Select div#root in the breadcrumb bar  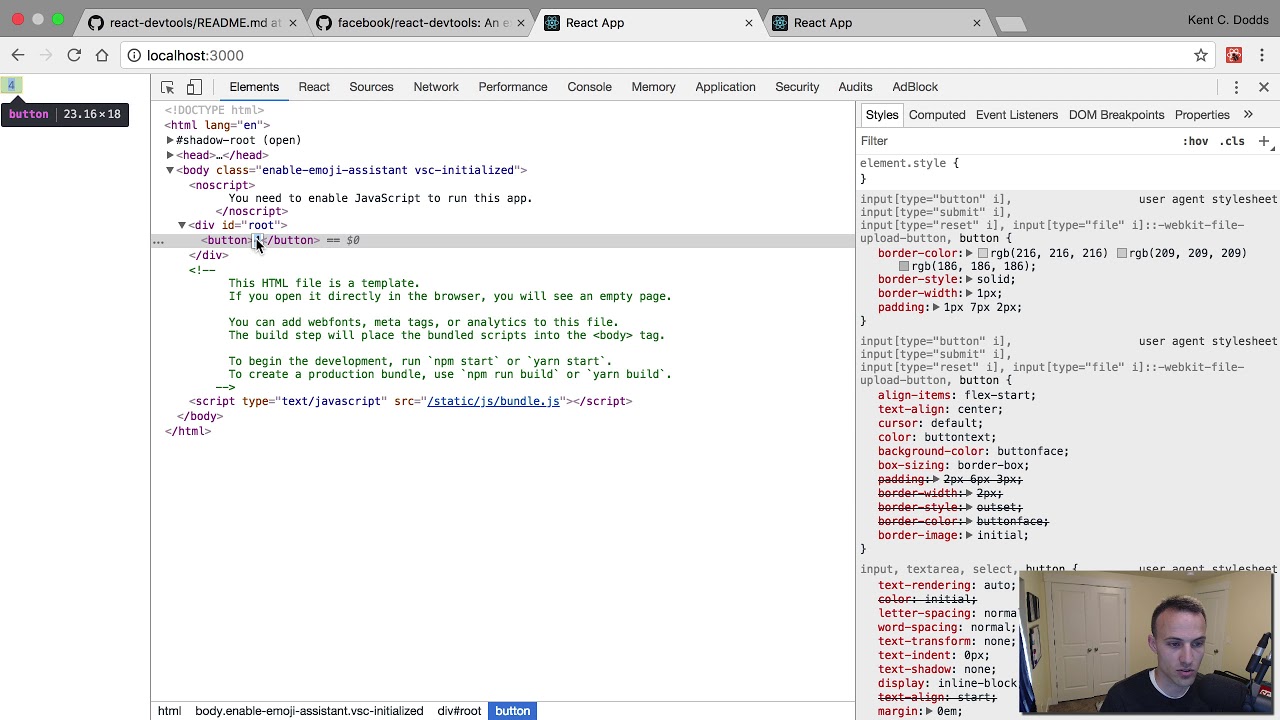(459, 711)
